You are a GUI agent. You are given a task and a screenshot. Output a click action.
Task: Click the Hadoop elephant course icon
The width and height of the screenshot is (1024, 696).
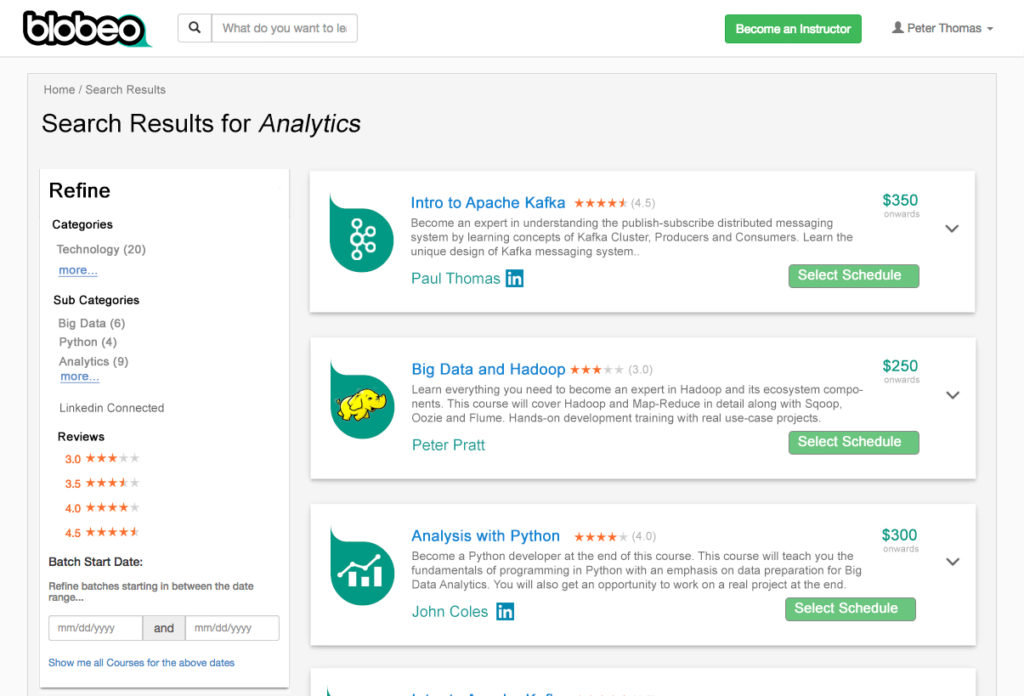[362, 403]
